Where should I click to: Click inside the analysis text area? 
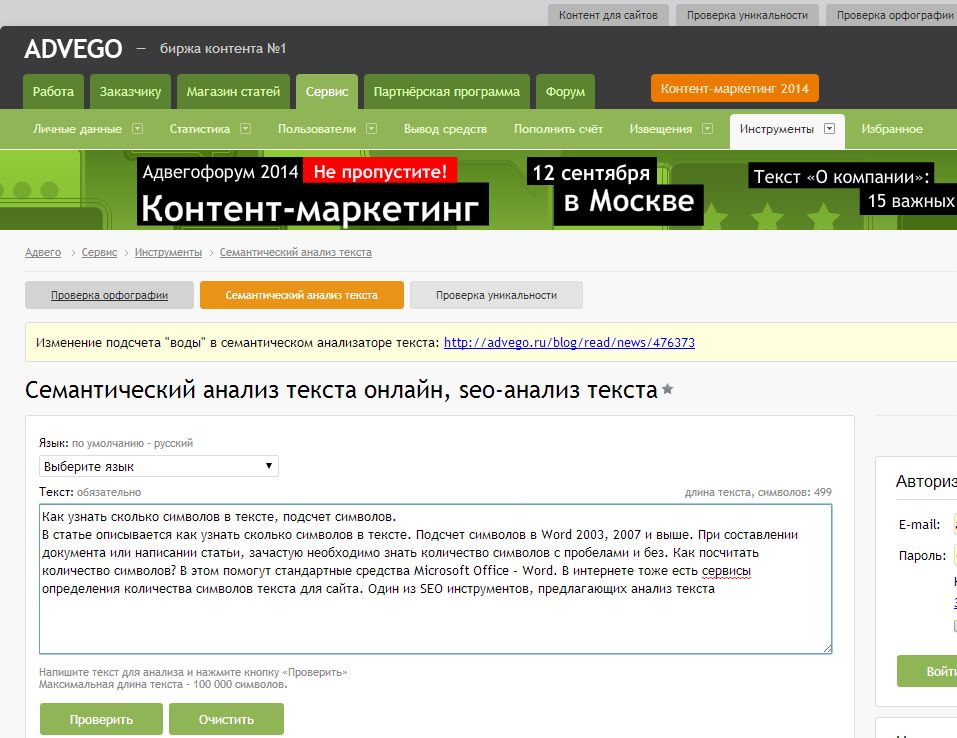(x=435, y=620)
